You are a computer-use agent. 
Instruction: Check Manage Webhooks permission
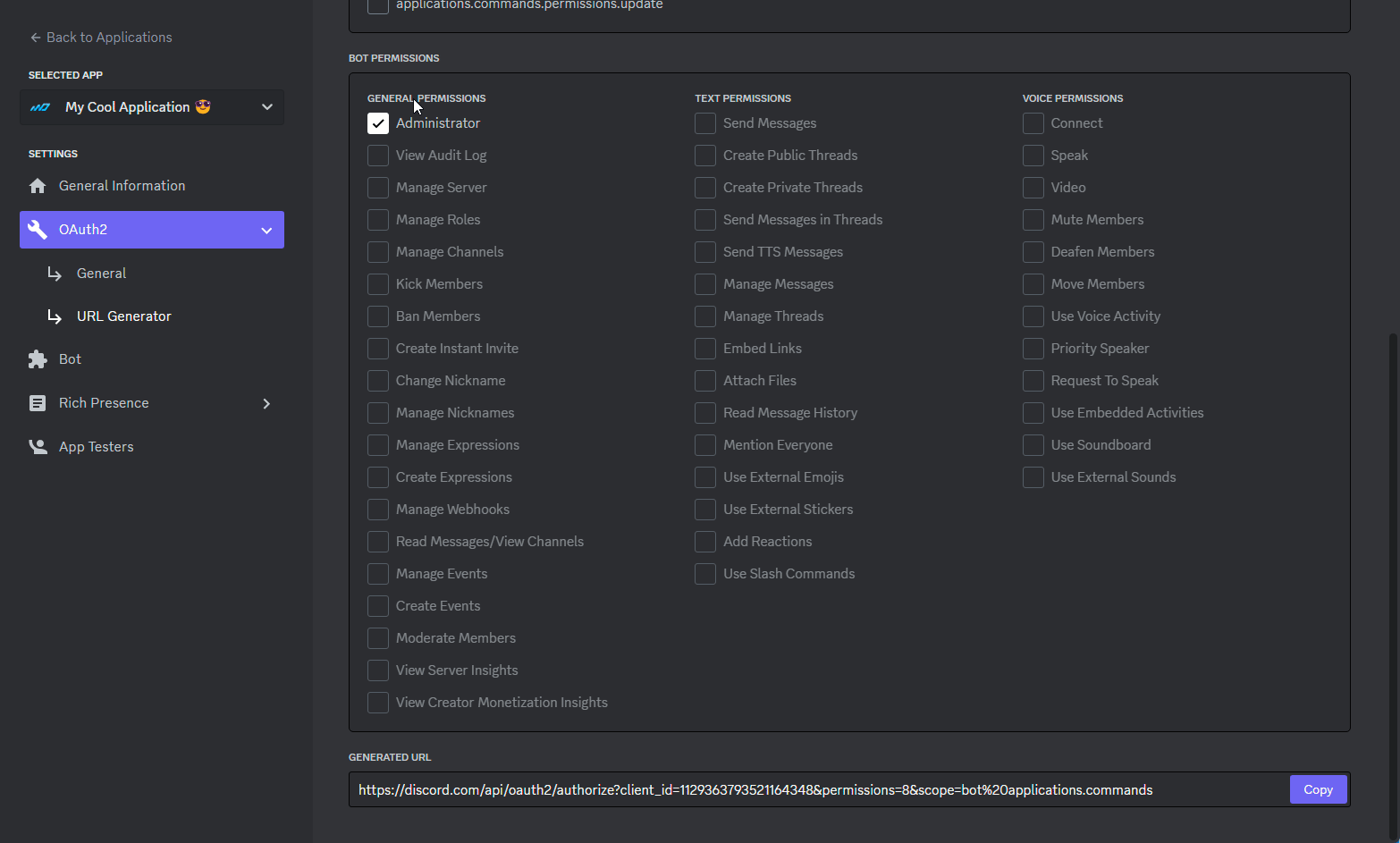[x=378, y=510]
